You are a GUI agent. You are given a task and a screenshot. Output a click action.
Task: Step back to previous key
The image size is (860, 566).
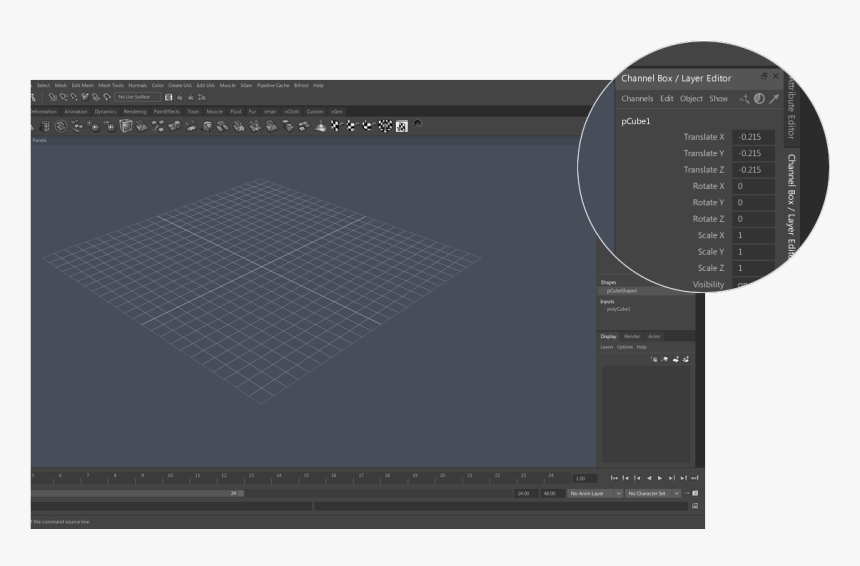tap(626, 478)
